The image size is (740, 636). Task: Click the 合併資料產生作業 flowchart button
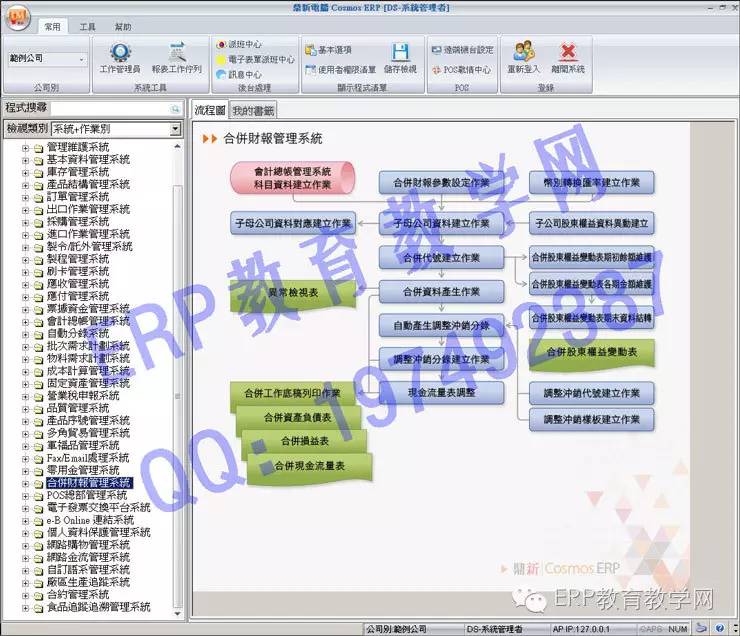[440, 291]
